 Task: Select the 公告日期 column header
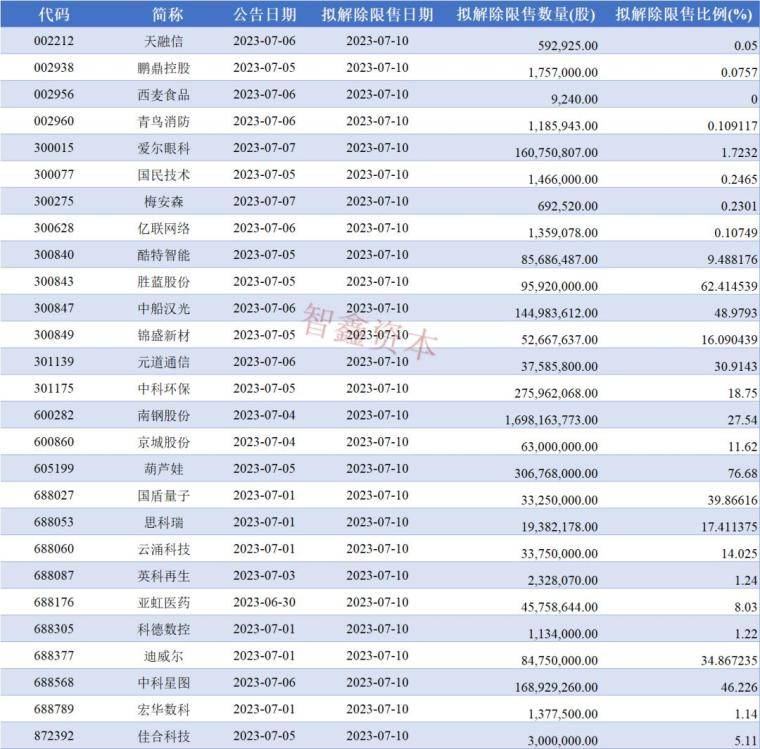(264, 14)
